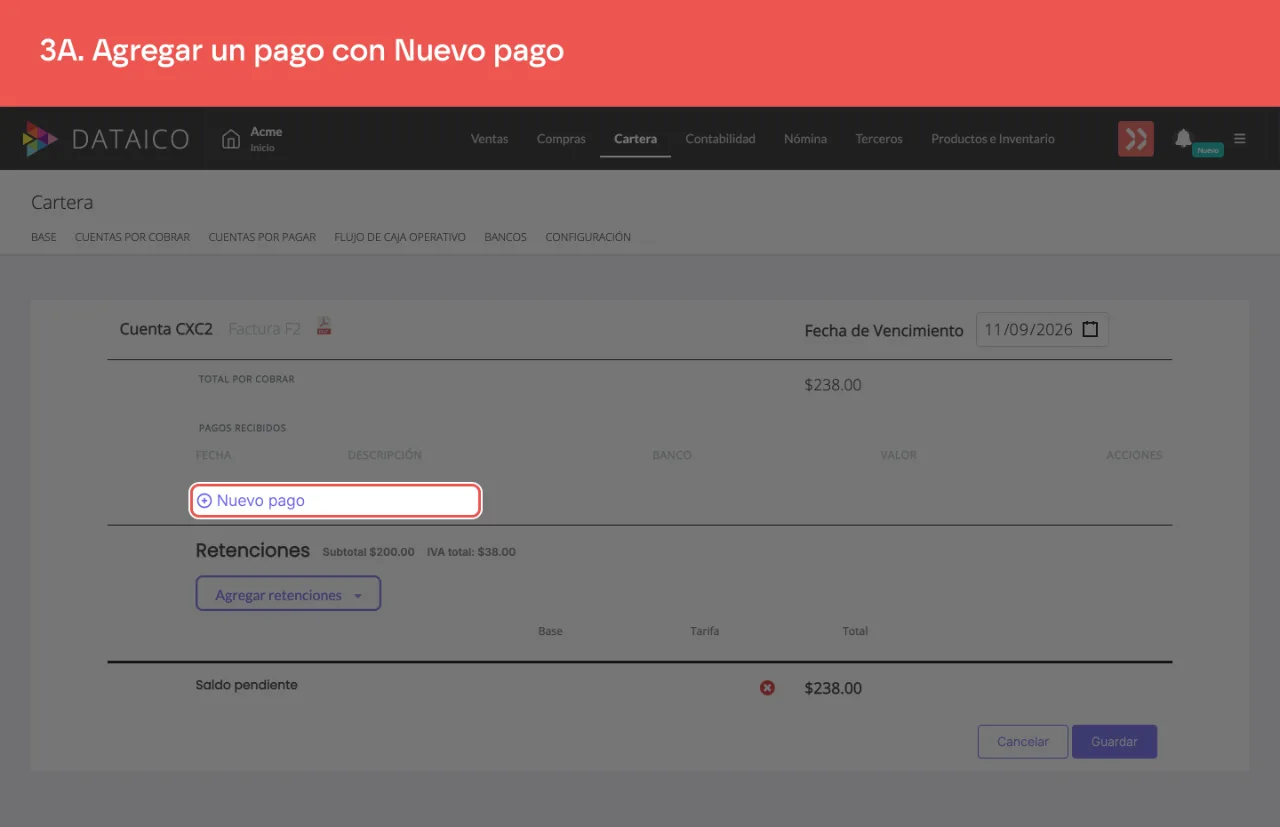Click the Tarifa column label
Viewport: 1280px width, 827px height.
coord(704,631)
